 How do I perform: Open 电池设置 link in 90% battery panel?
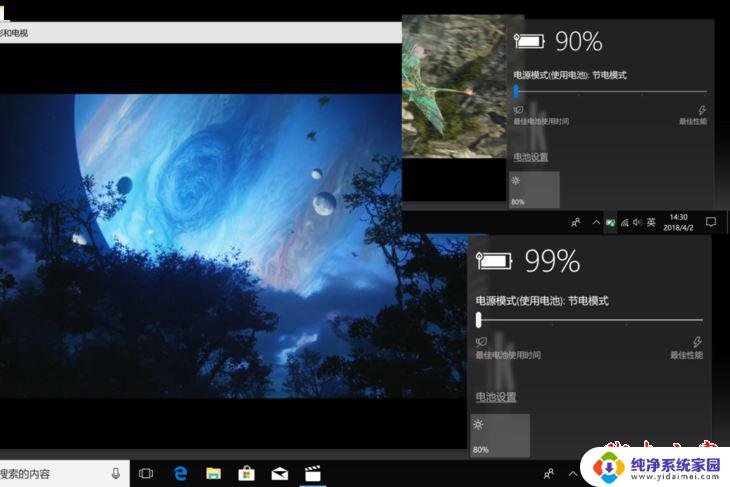530,157
